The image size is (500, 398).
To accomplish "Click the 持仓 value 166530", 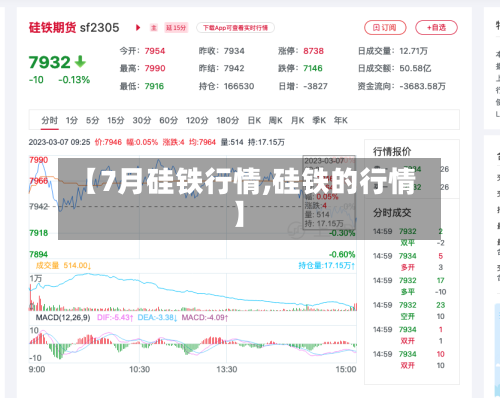I will click(x=239, y=86).
